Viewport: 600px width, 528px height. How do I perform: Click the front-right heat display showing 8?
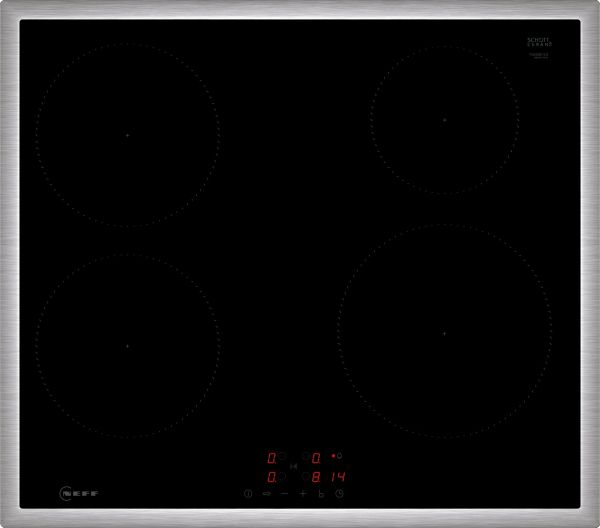pos(316,476)
